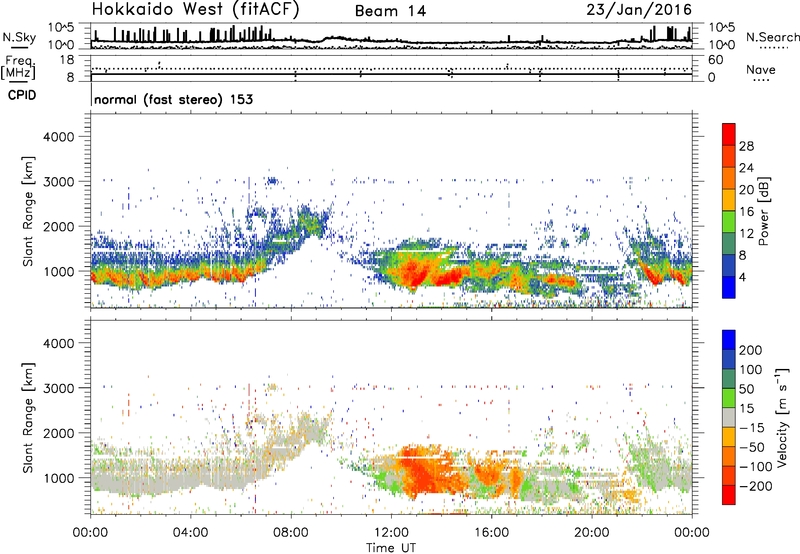Click the "Velocity [m s-1]" color bar title

coord(782,417)
